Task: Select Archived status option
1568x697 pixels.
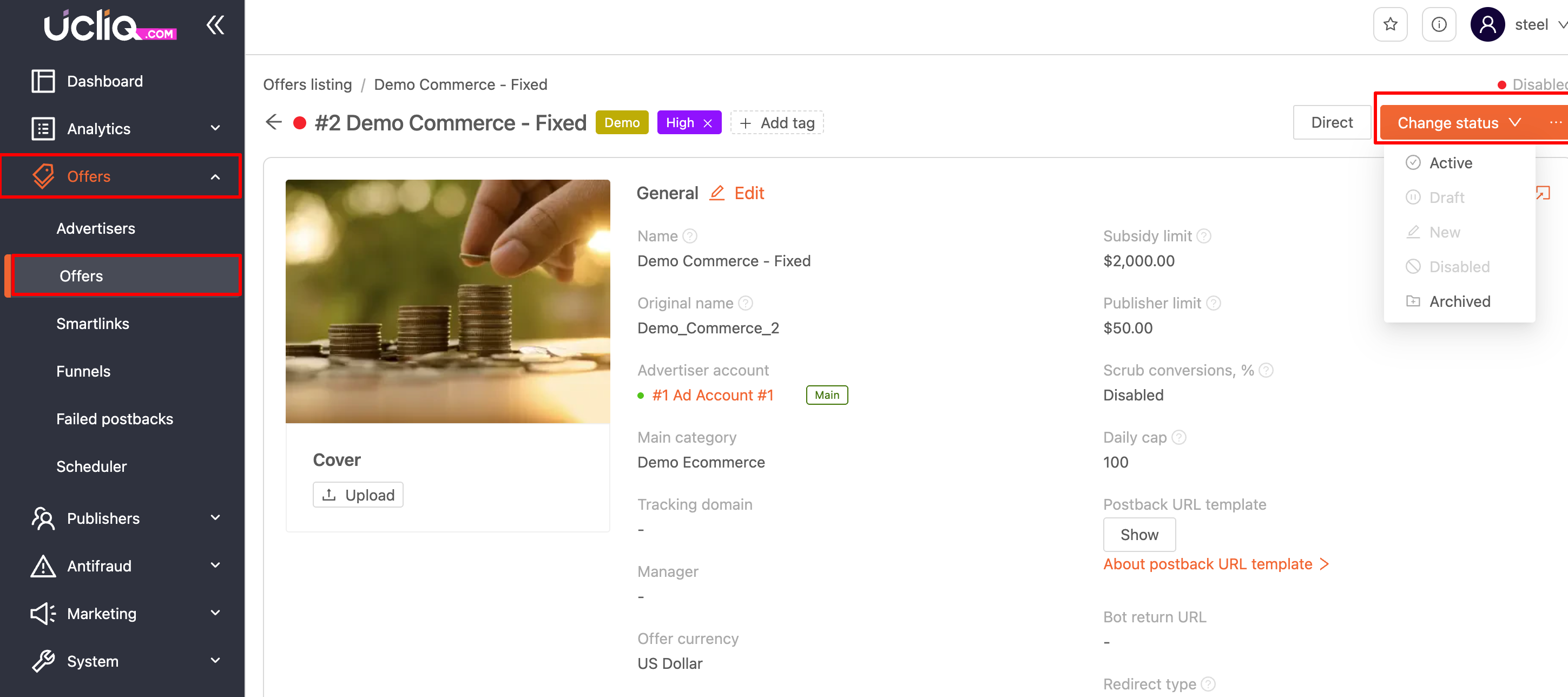Action: pos(1459,301)
